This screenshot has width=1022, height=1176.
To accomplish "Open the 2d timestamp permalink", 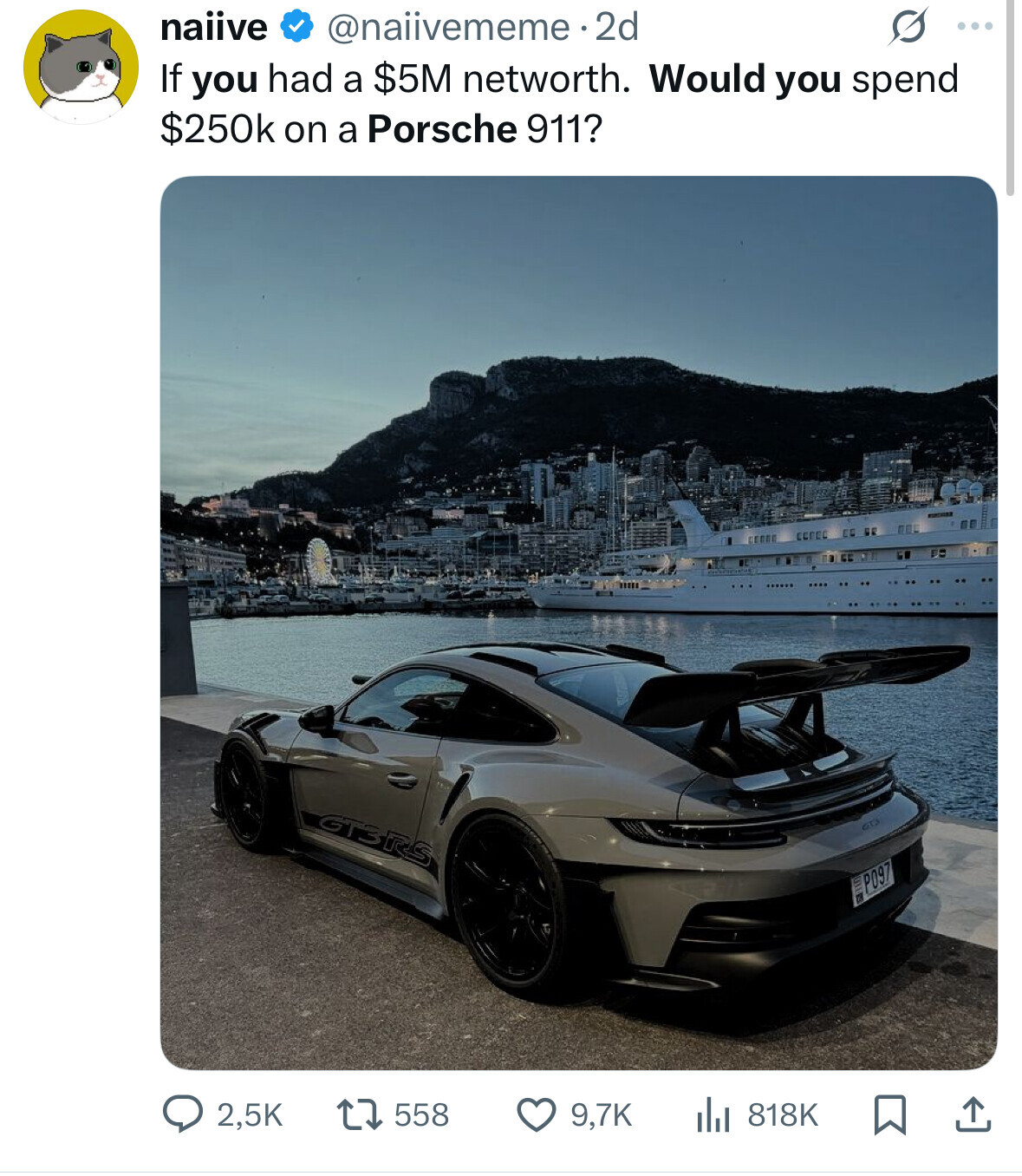I will coord(616,27).
